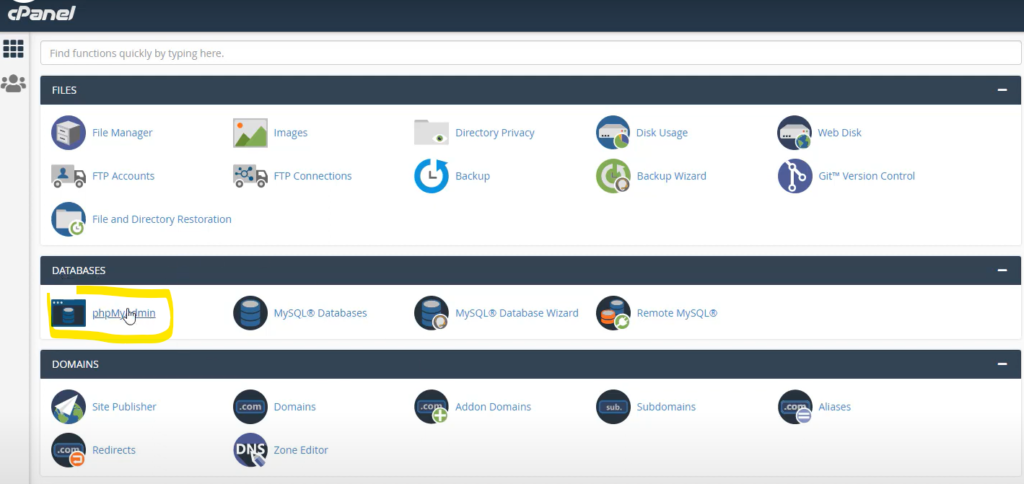Open the File Manager link

122,133
